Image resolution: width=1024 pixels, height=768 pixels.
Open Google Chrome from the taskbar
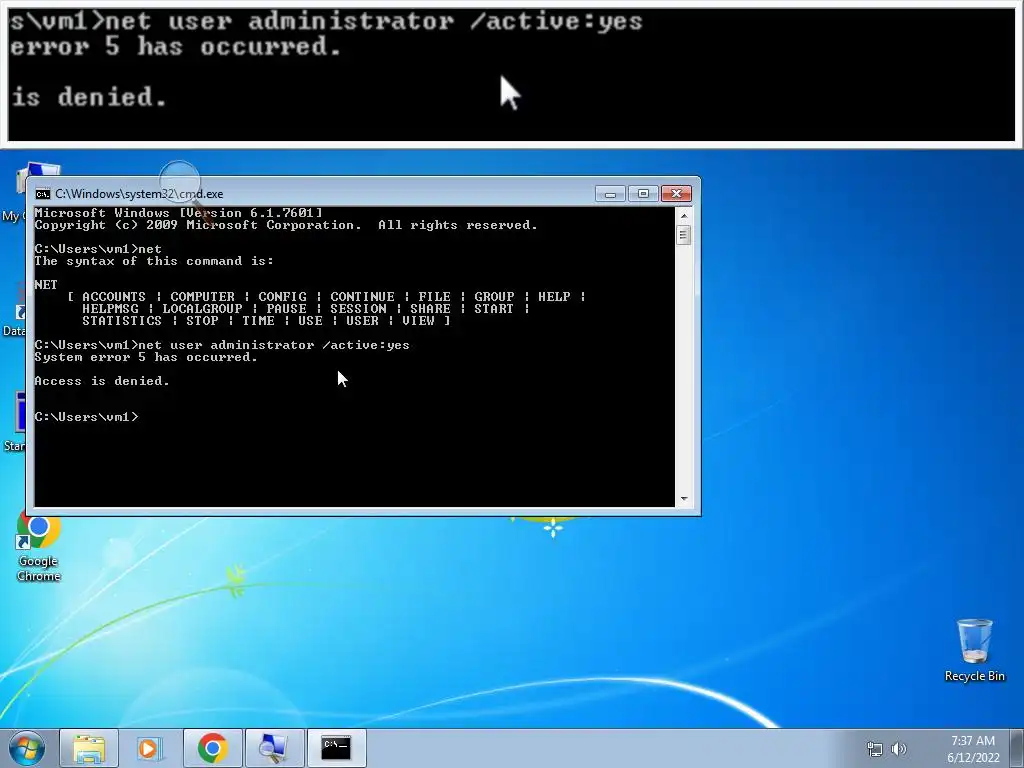[212, 748]
